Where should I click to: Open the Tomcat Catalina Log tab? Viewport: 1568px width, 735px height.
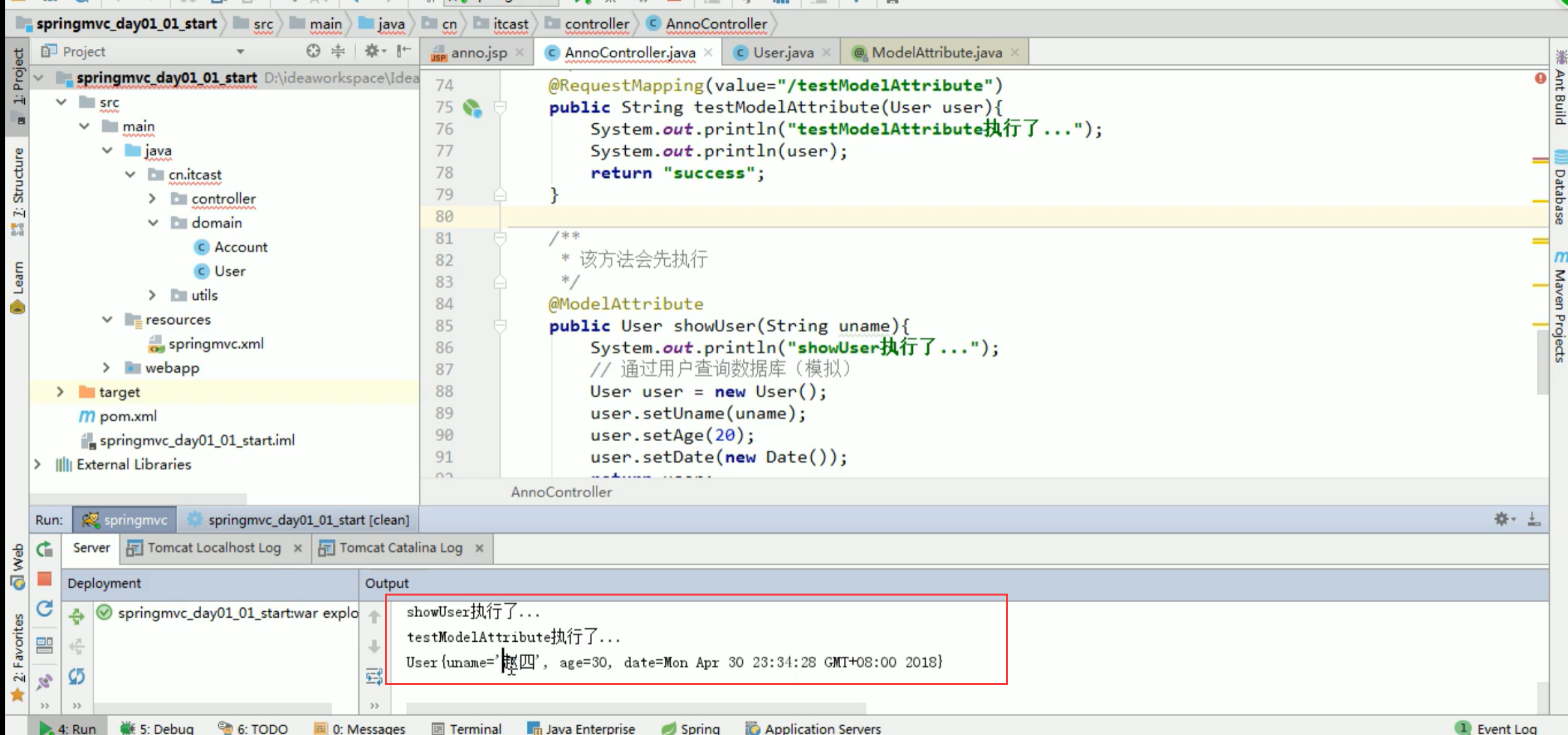click(x=400, y=548)
